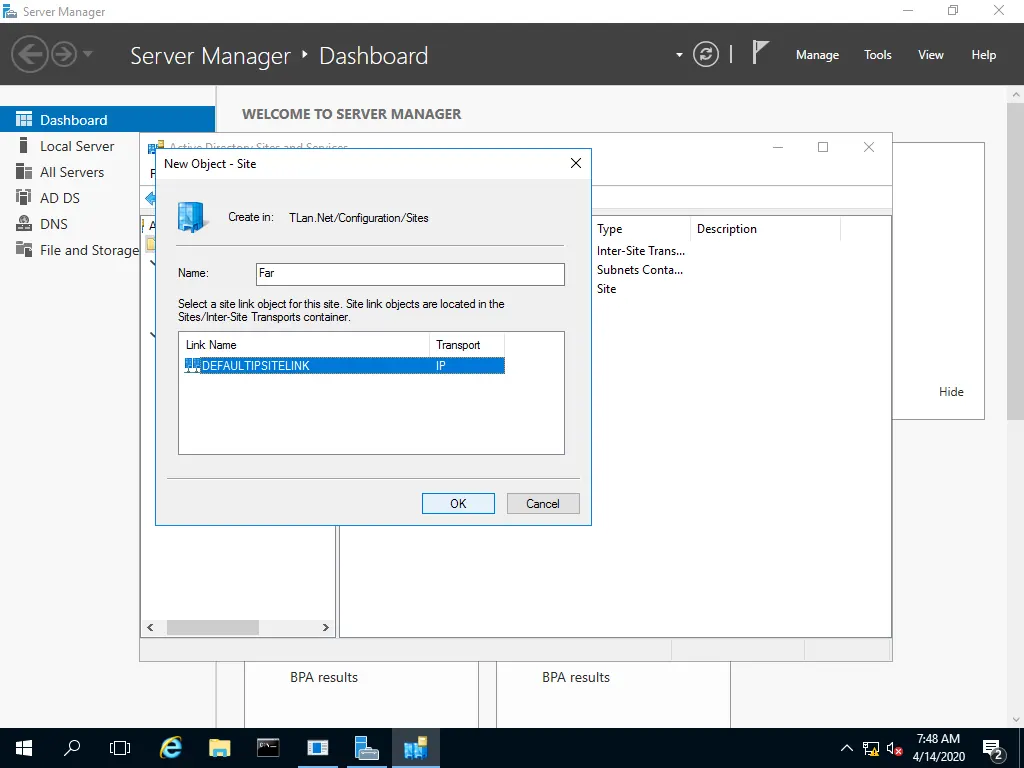Click Type column header in Sites window

pos(641,229)
